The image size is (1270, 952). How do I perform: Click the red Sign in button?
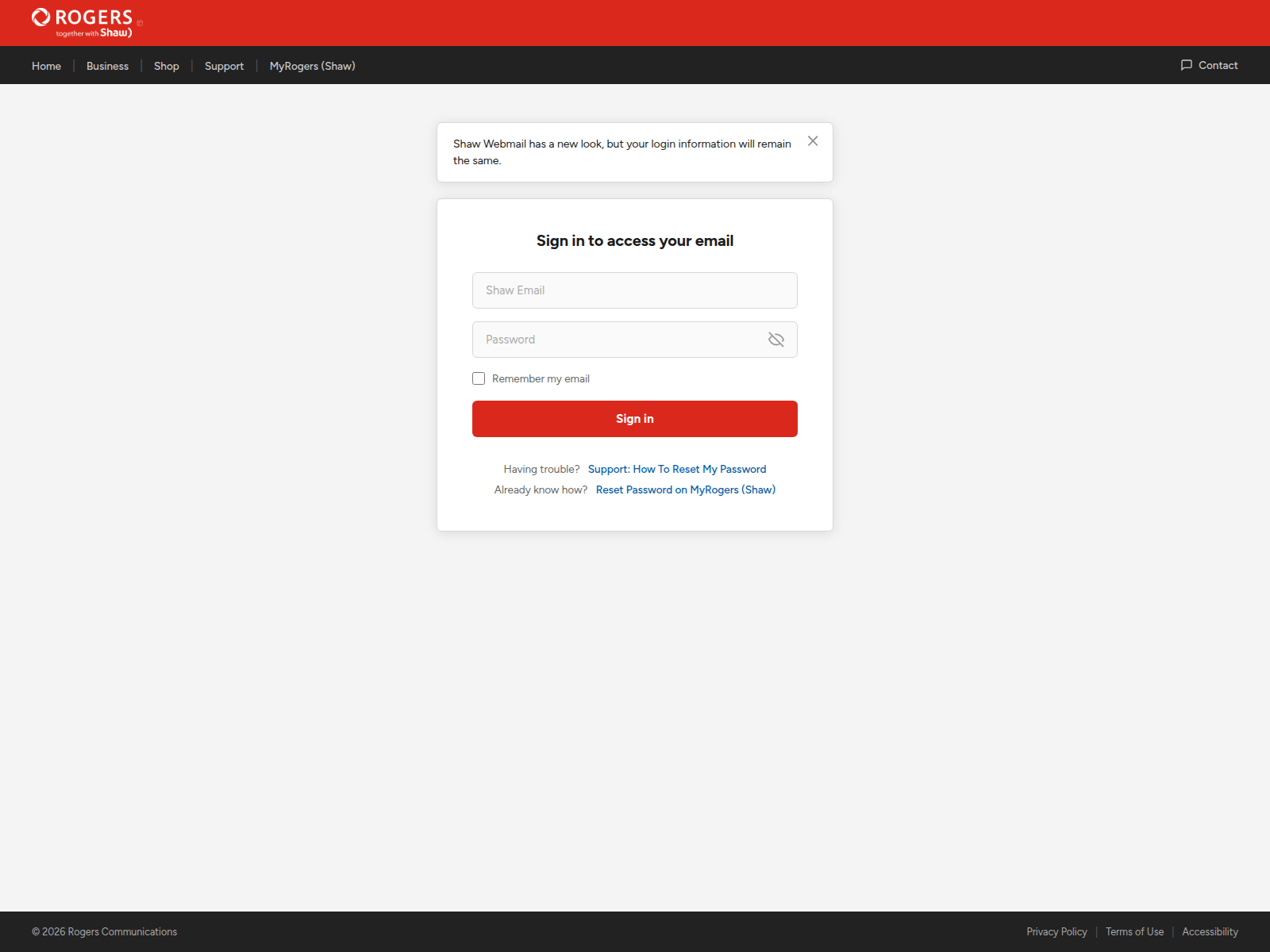pos(635,419)
